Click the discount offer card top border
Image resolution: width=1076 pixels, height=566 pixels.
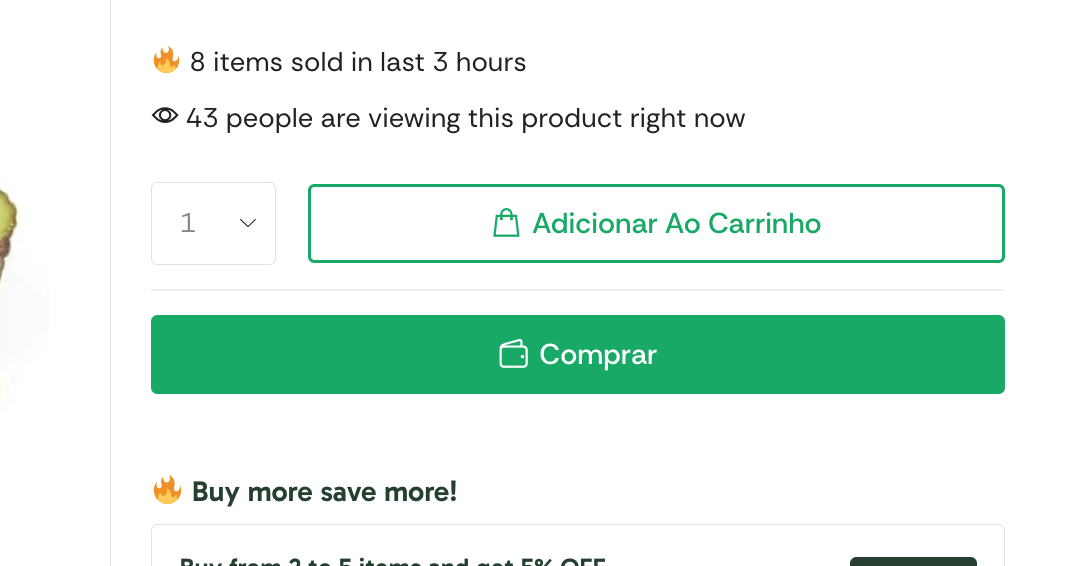point(578,525)
